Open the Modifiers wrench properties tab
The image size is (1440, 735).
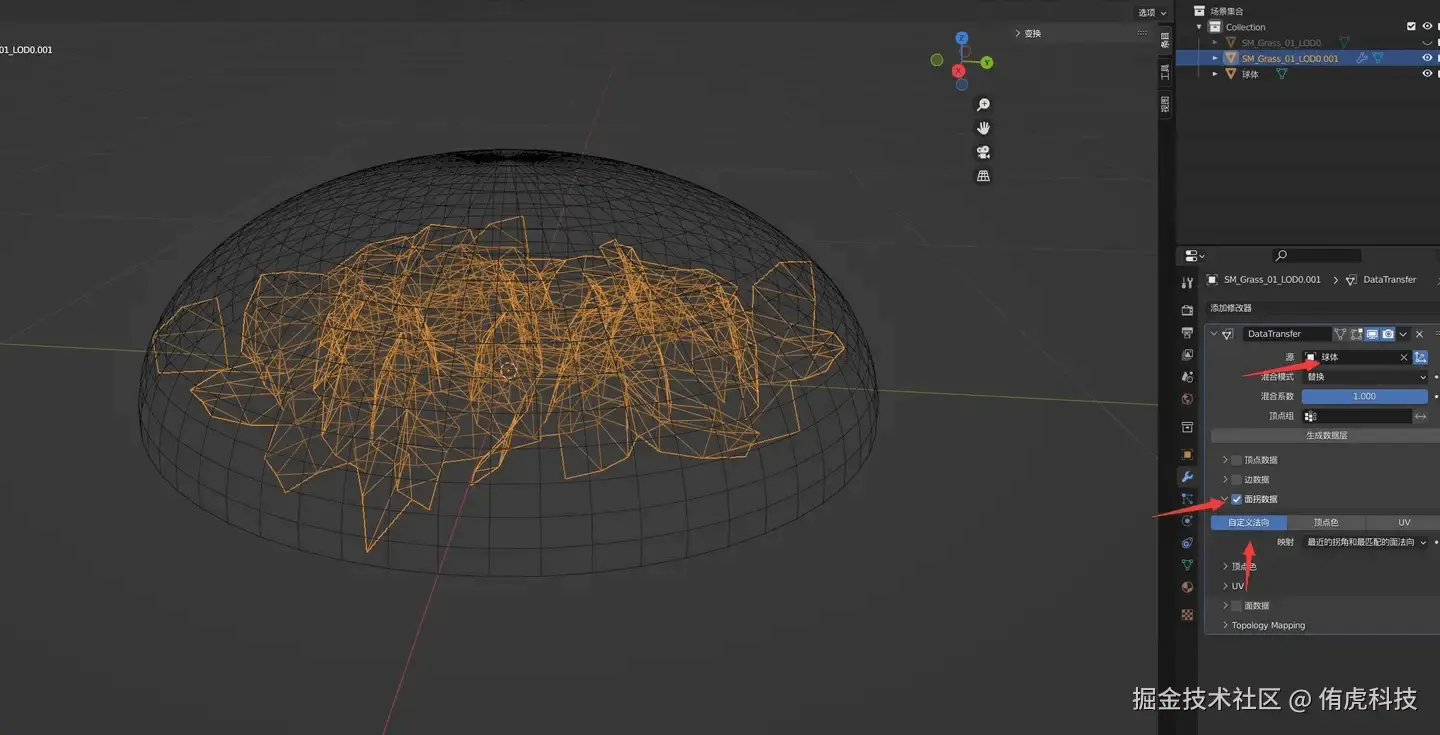1187,477
